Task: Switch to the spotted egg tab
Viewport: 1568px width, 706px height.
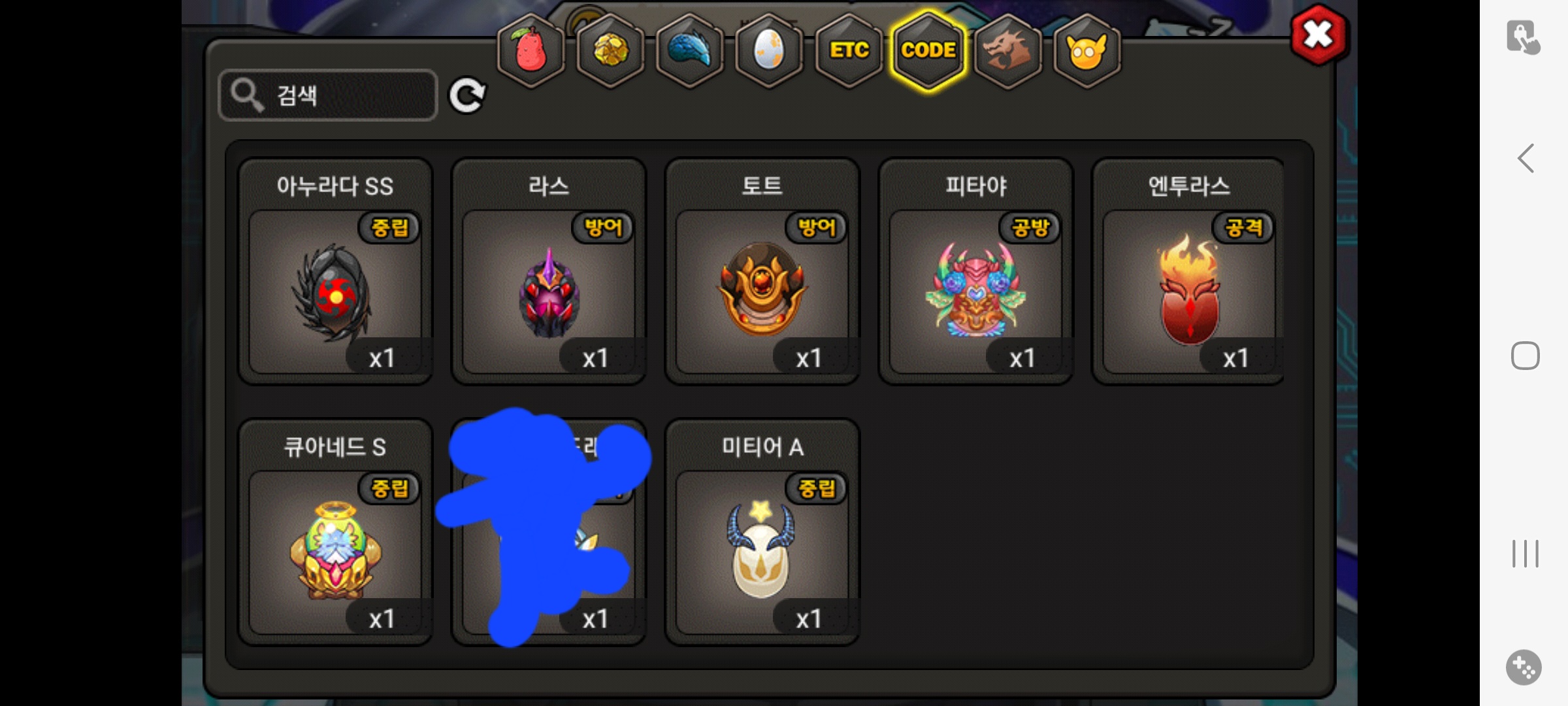Action: [769, 50]
